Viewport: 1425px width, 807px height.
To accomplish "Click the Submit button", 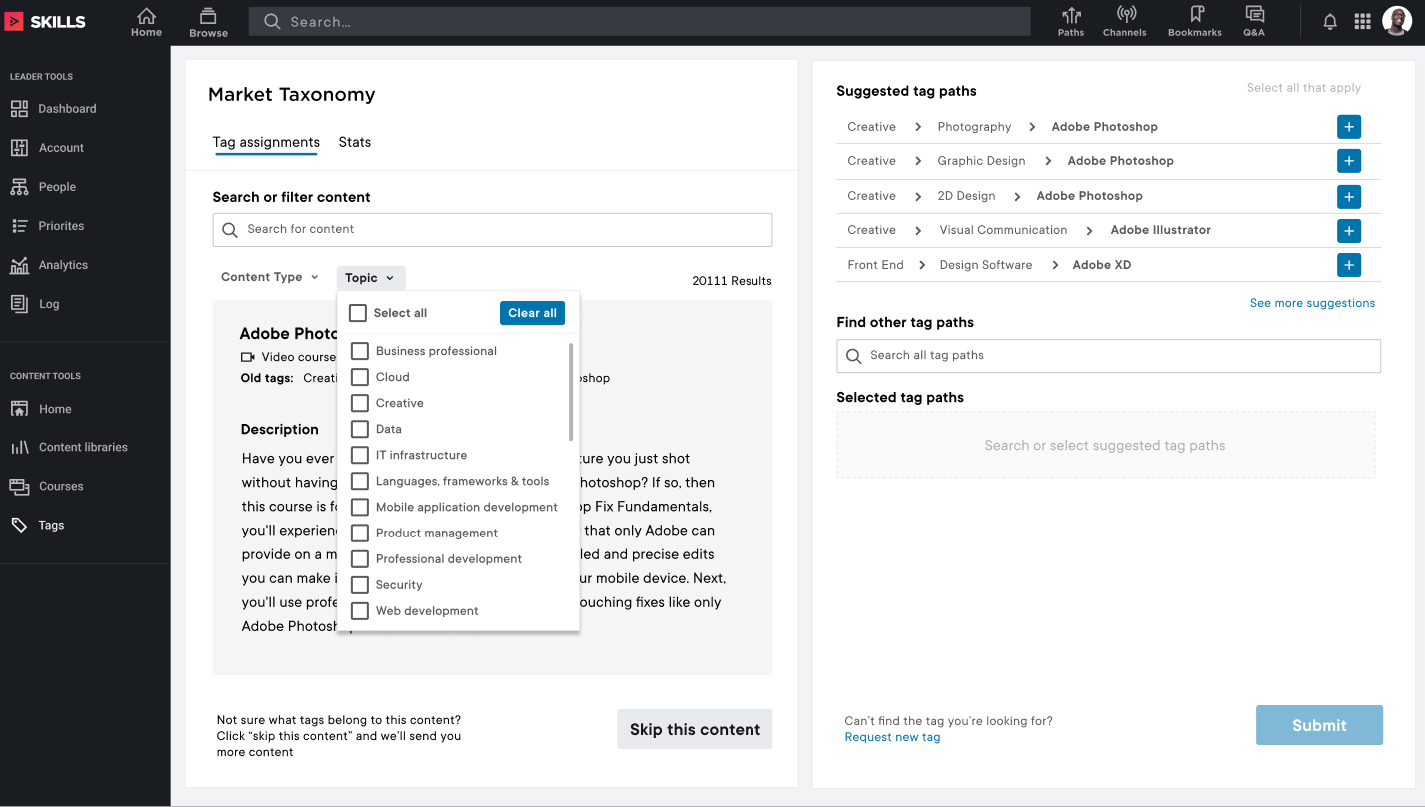I will [1319, 725].
